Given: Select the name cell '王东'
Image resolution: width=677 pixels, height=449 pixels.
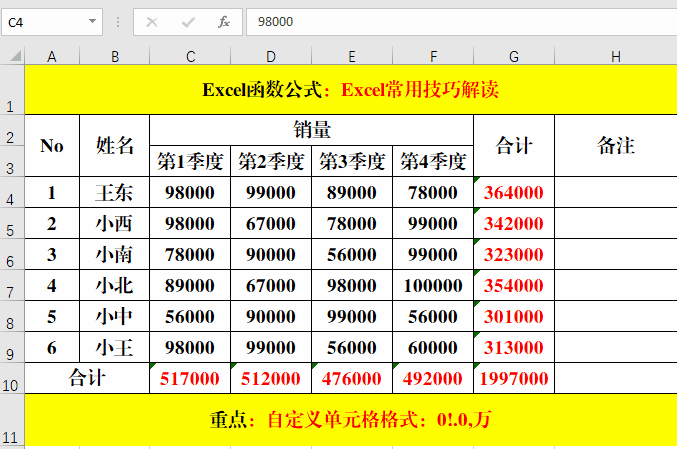Looking at the screenshot, I should (114, 192).
